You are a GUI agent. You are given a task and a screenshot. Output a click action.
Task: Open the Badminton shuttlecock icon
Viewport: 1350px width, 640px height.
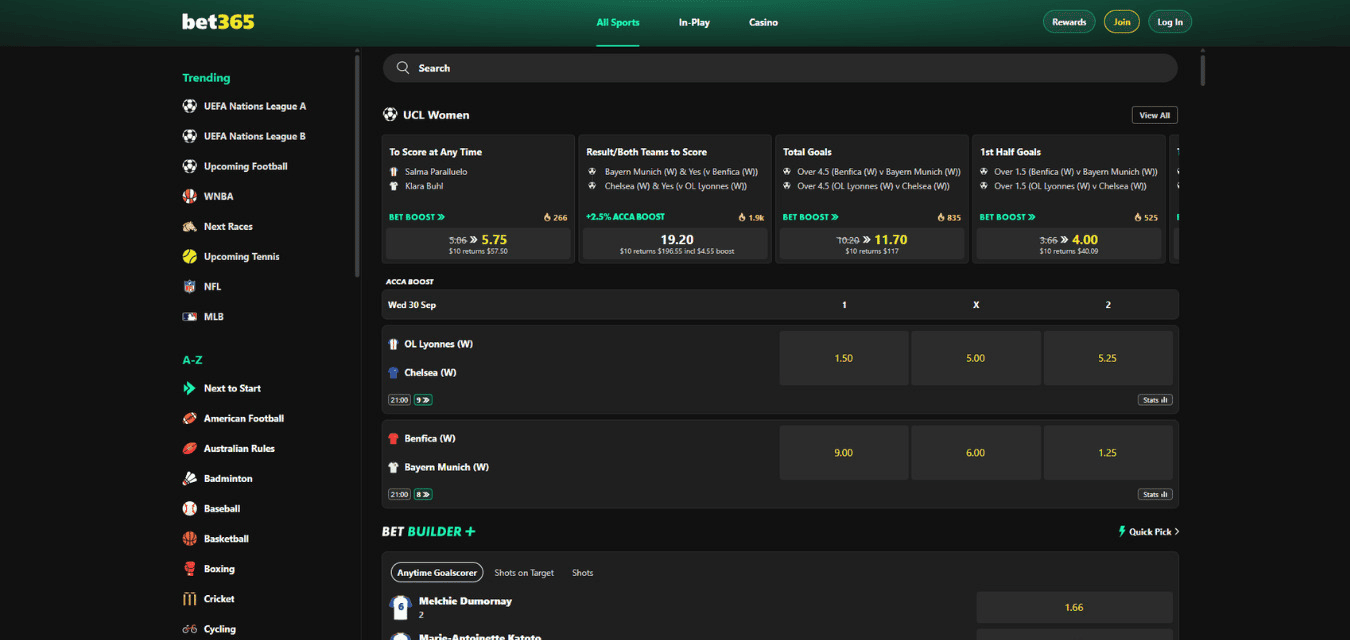[x=189, y=478]
